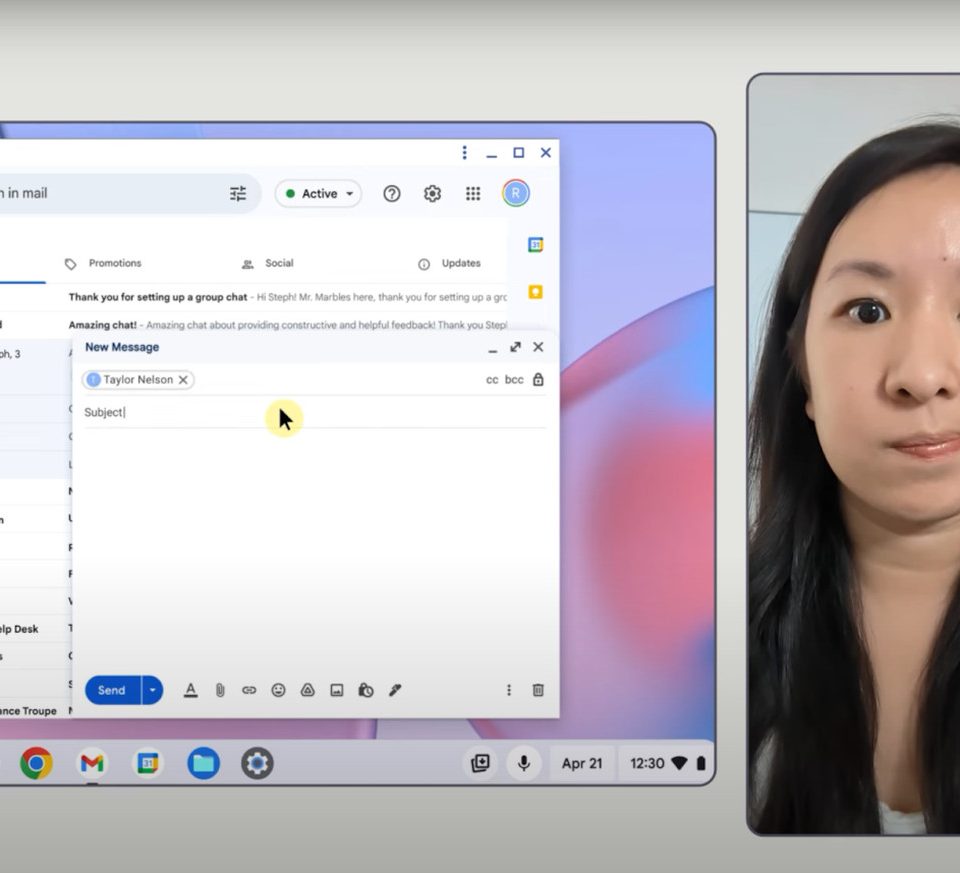Open Google apps grid launcher
Image resolution: width=960 pixels, height=873 pixels.
tap(473, 194)
